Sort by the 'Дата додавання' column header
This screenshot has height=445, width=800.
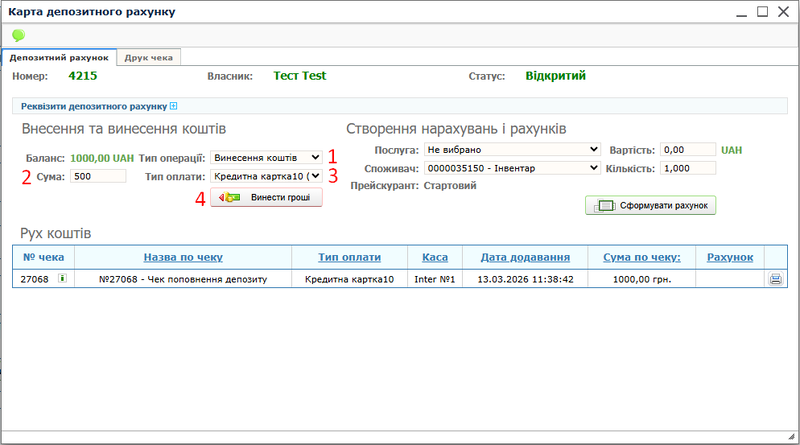pyautogui.click(x=525, y=257)
